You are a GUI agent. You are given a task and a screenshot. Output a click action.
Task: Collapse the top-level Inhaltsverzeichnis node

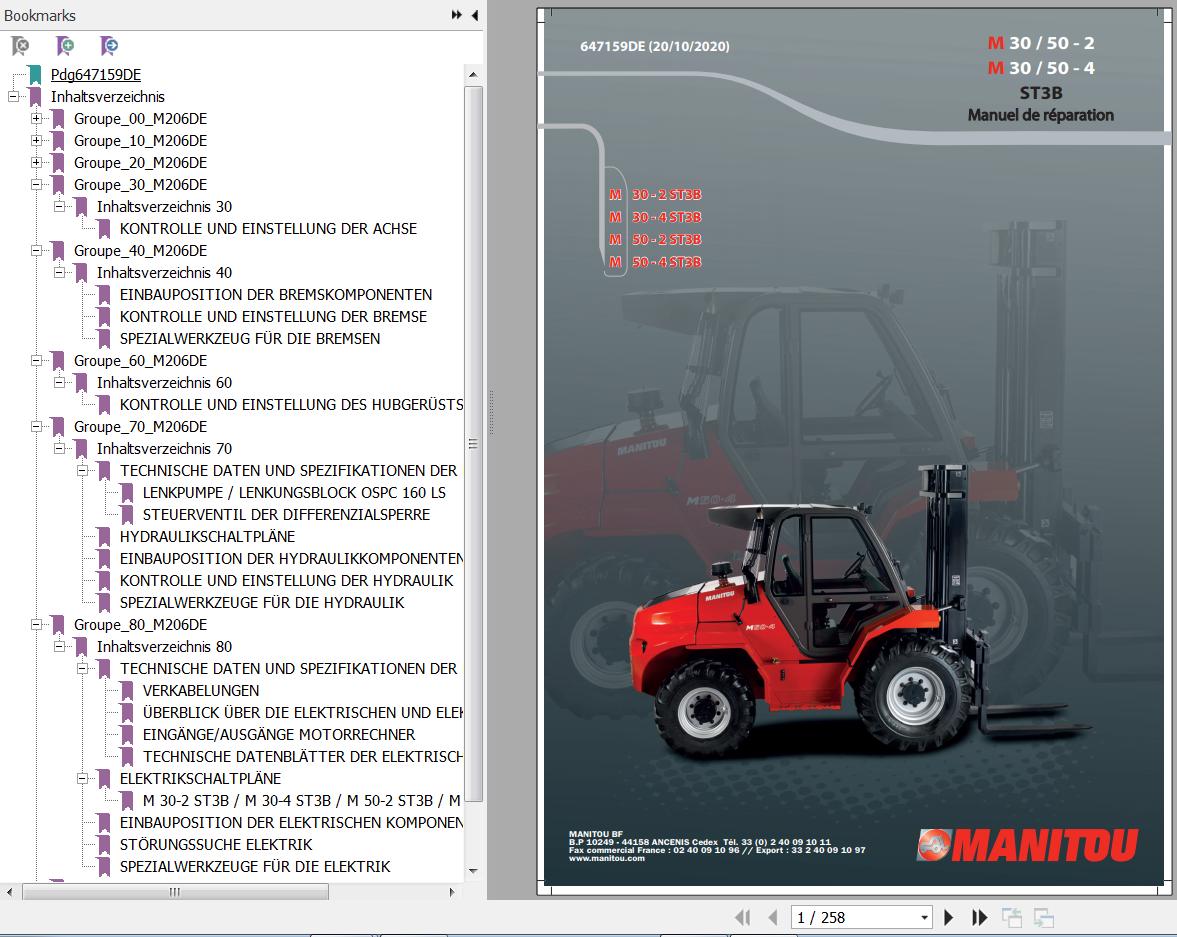coord(13,96)
